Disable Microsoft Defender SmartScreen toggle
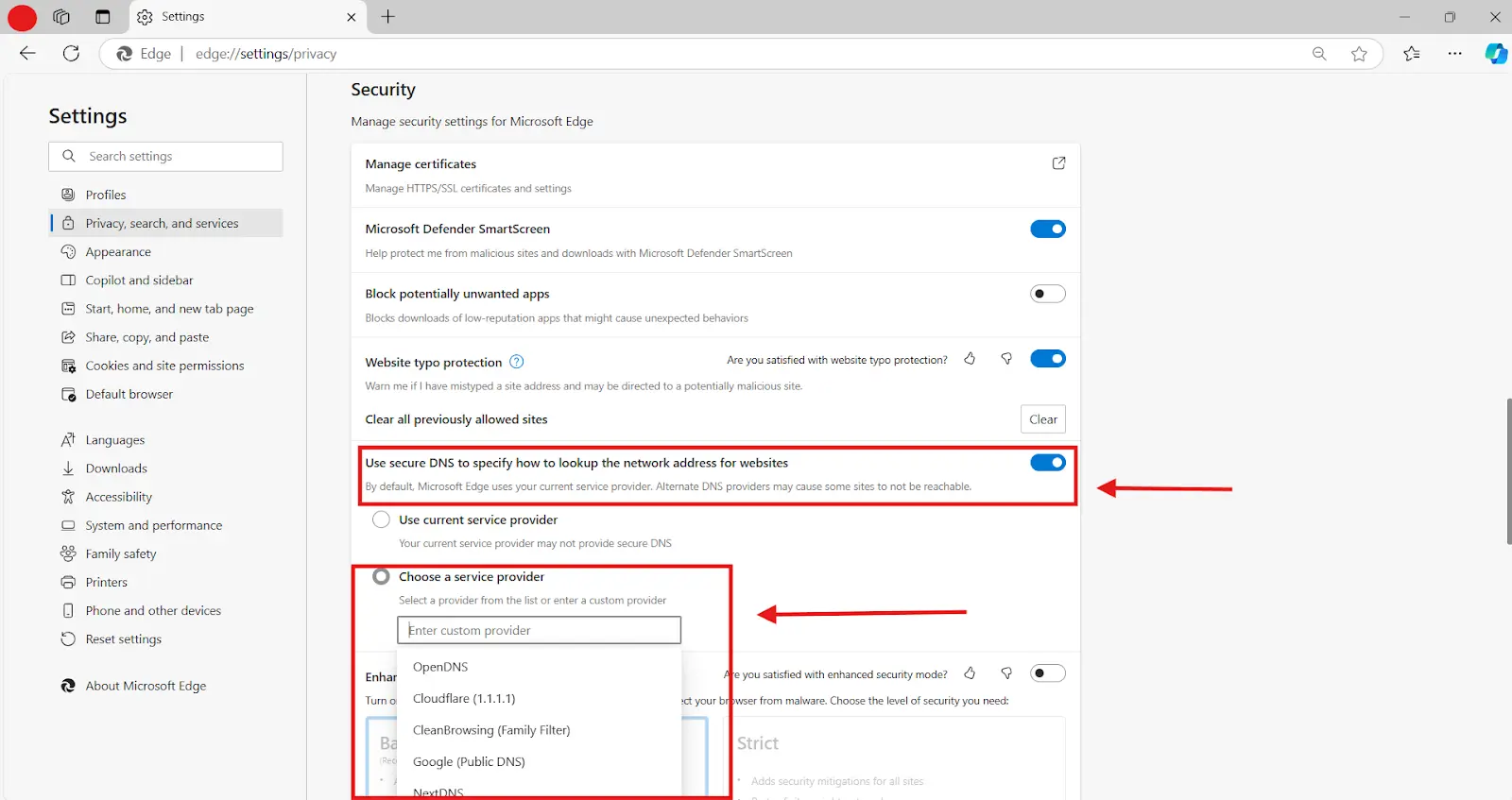The image size is (1512, 800). click(1047, 230)
